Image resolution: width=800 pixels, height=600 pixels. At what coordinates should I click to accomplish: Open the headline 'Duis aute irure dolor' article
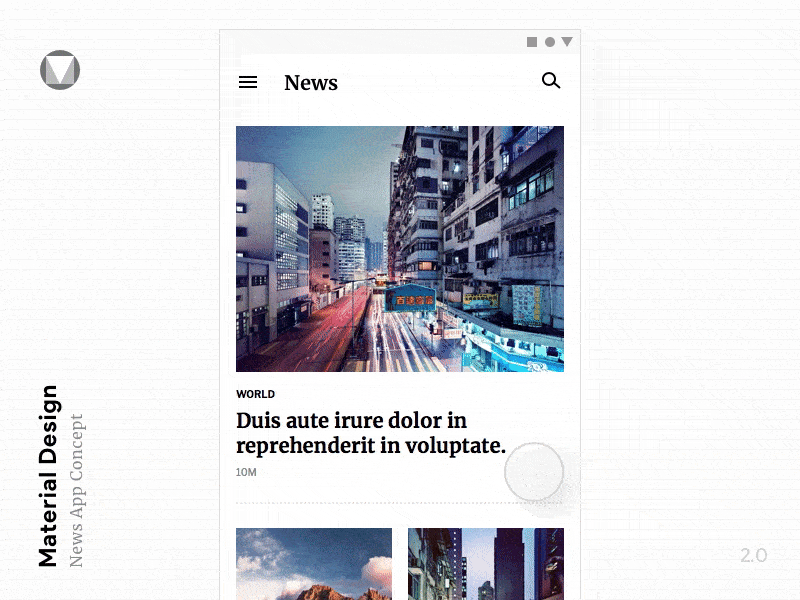click(x=372, y=430)
